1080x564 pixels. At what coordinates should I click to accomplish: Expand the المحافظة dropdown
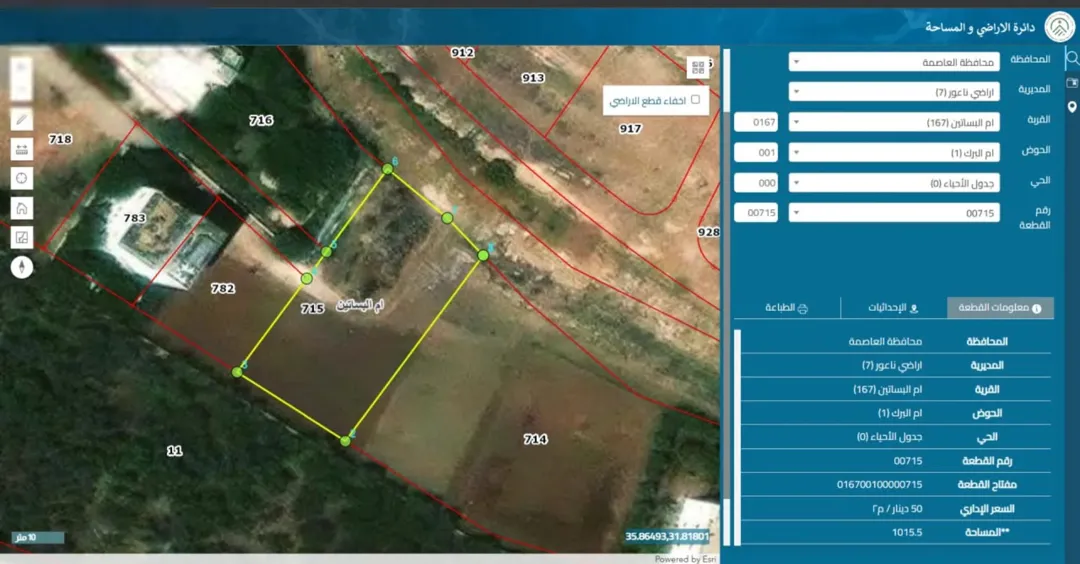(x=895, y=62)
